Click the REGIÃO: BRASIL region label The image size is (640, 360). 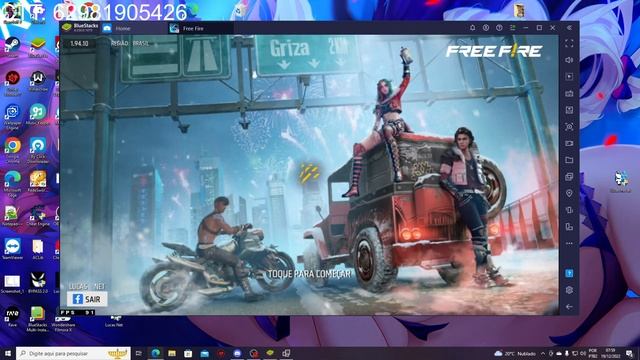[130, 43]
